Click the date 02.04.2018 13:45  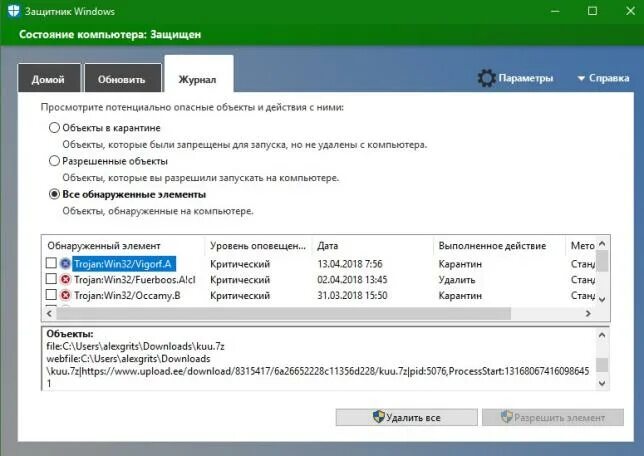click(352, 280)
